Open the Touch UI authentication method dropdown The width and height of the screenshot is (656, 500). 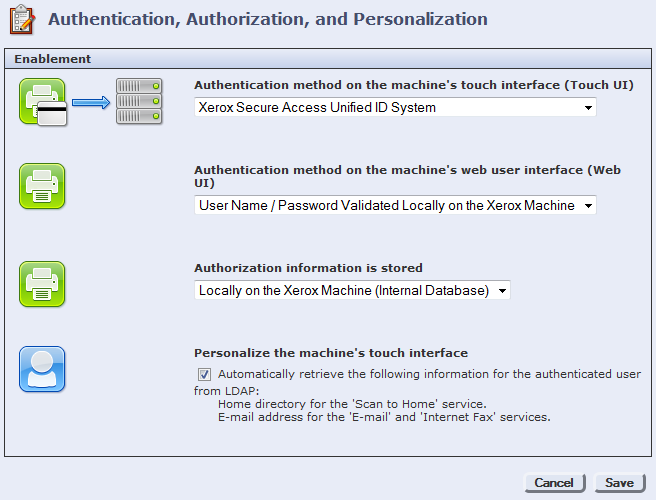click(x=395, y=107)
